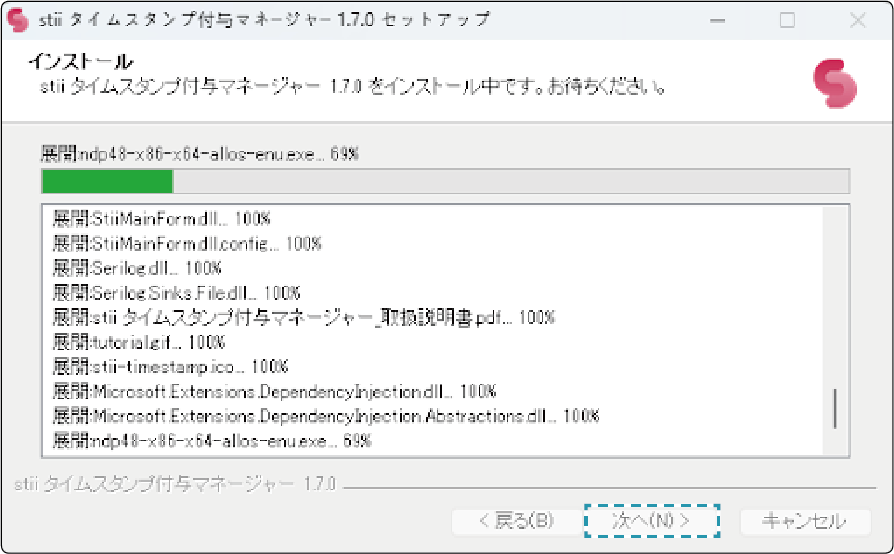This screenshot has height=554, width=894.
Task: Click the stii app icon in title bar
Action: pyautogui.click(x=17, y=20)
